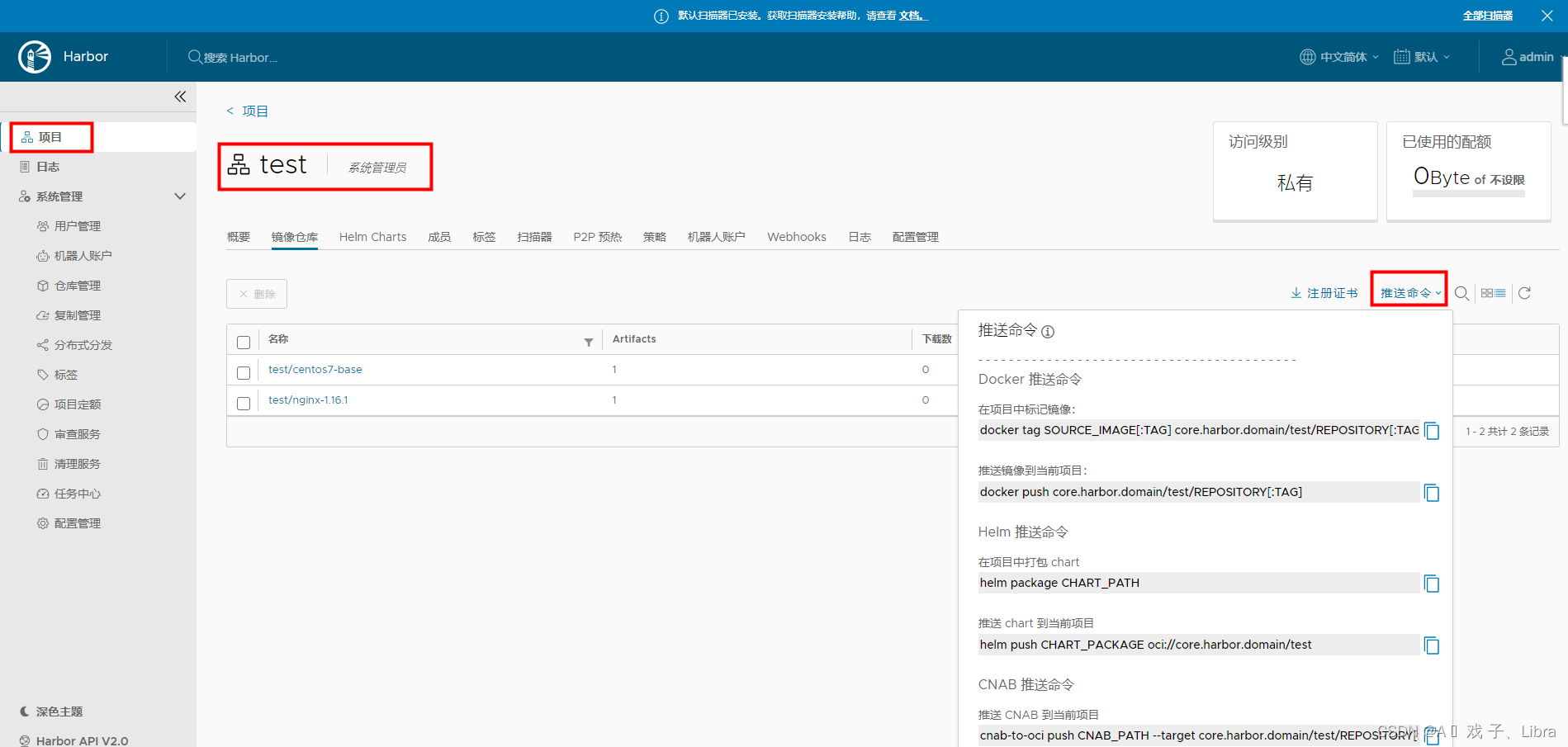Select all repositories header checkbox

pyautogui.click(x=244, y=342)
